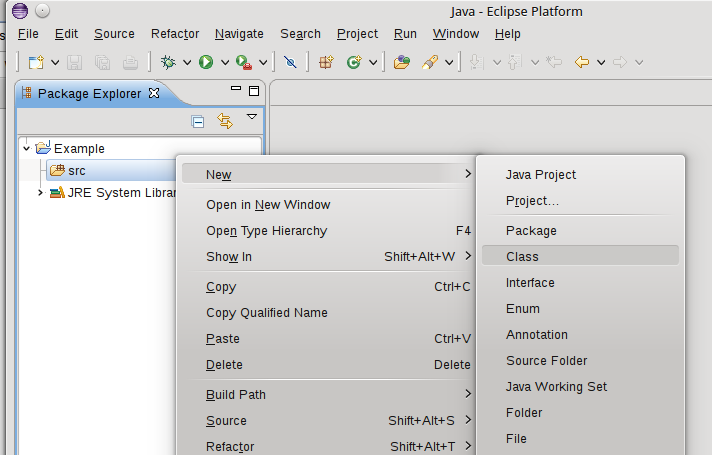Open the Search dropdown arrow
This screenshot has height=455, width=712.
point(449,62)
